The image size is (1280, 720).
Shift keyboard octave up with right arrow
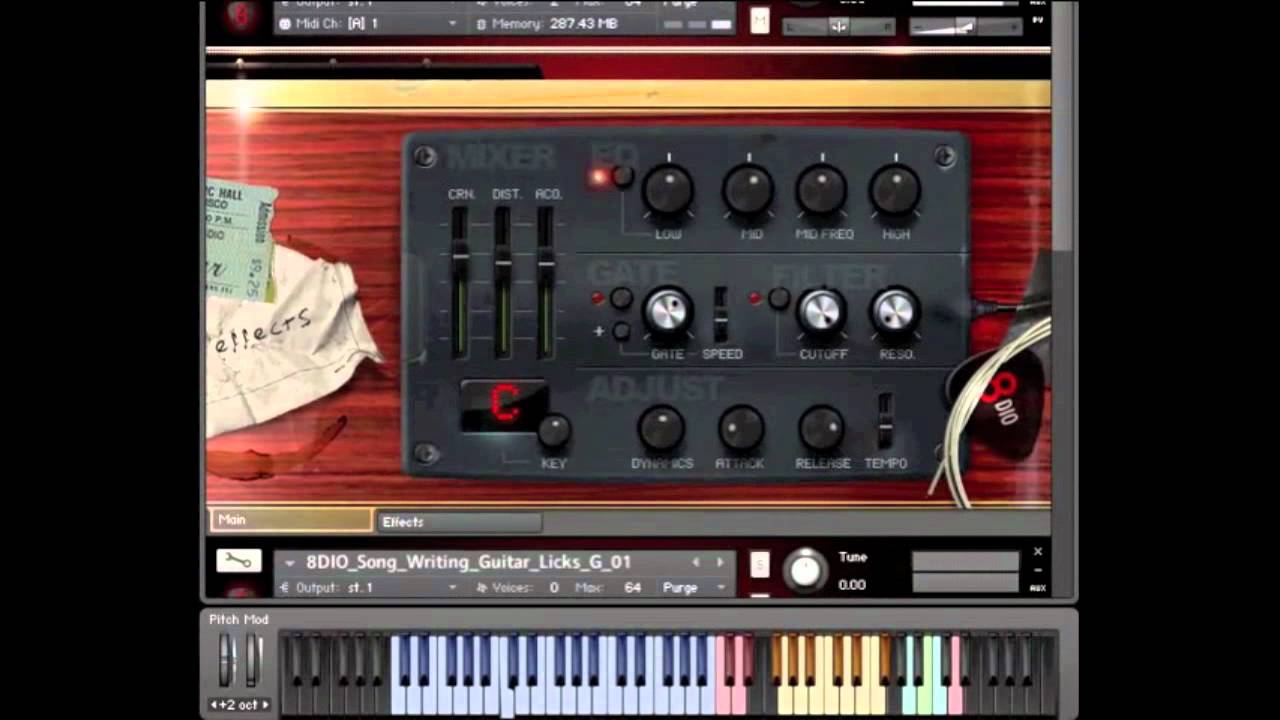[265, 705]
